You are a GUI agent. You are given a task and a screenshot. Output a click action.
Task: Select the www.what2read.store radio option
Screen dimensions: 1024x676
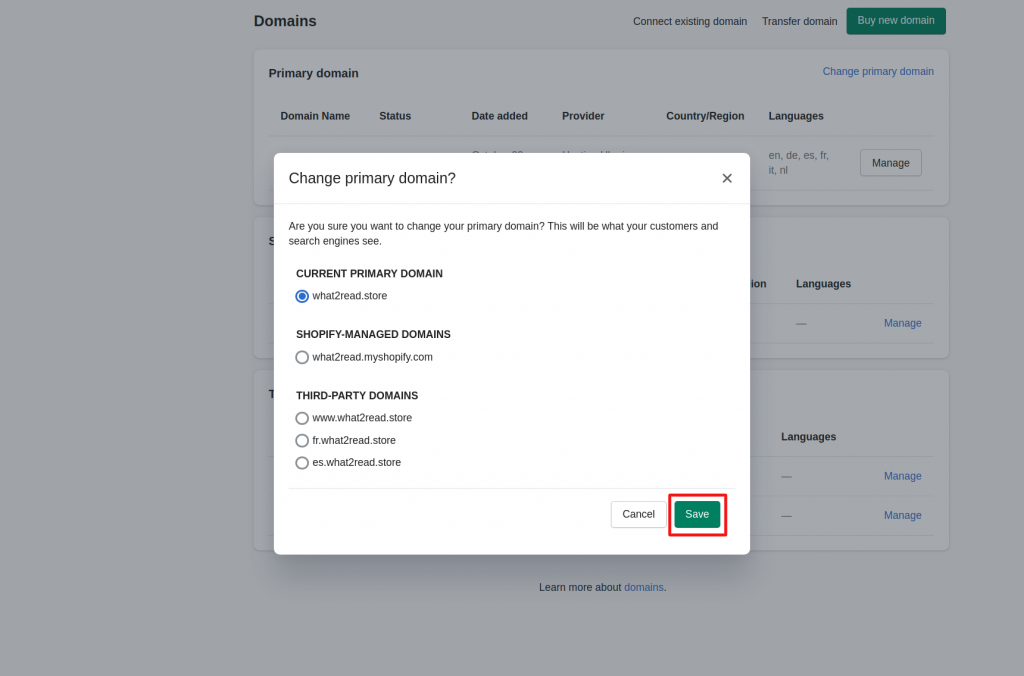tap(302, 418)
